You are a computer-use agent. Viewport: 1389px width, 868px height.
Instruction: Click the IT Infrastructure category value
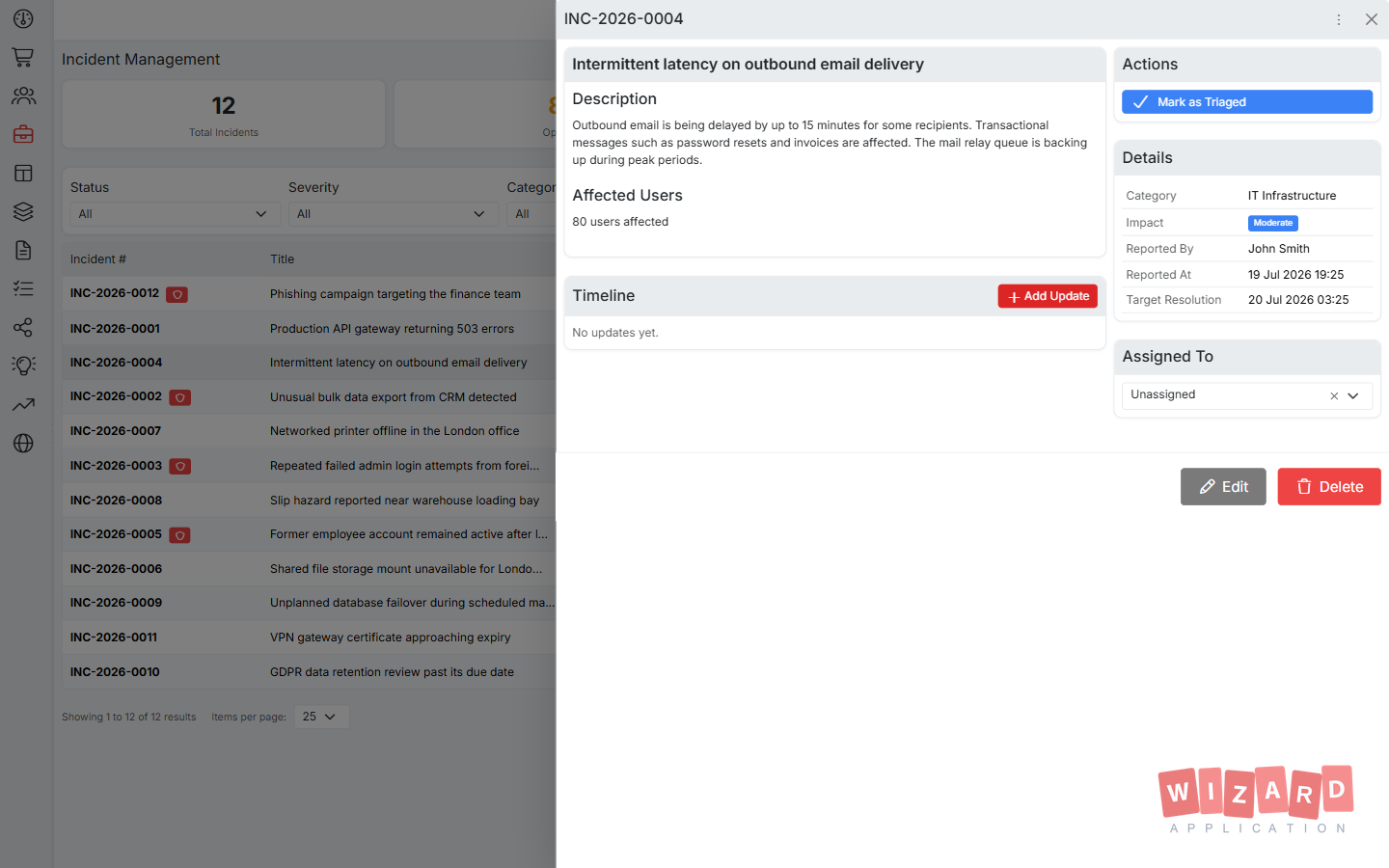point(1293,196)
